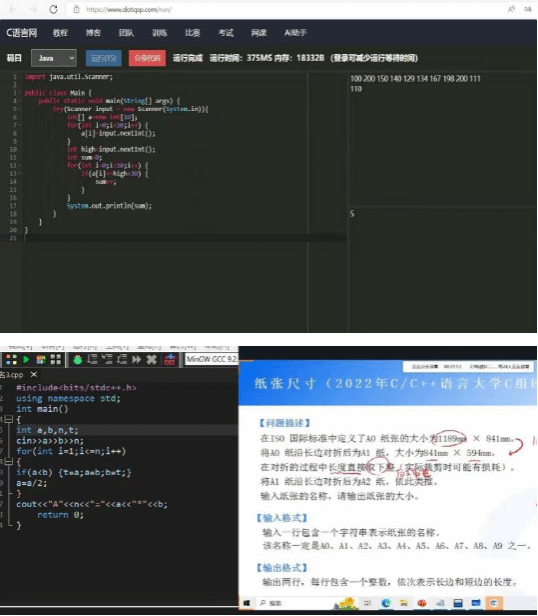Click the red profiling icon in toolbar

pyautogui.click(x=170, y=359)
